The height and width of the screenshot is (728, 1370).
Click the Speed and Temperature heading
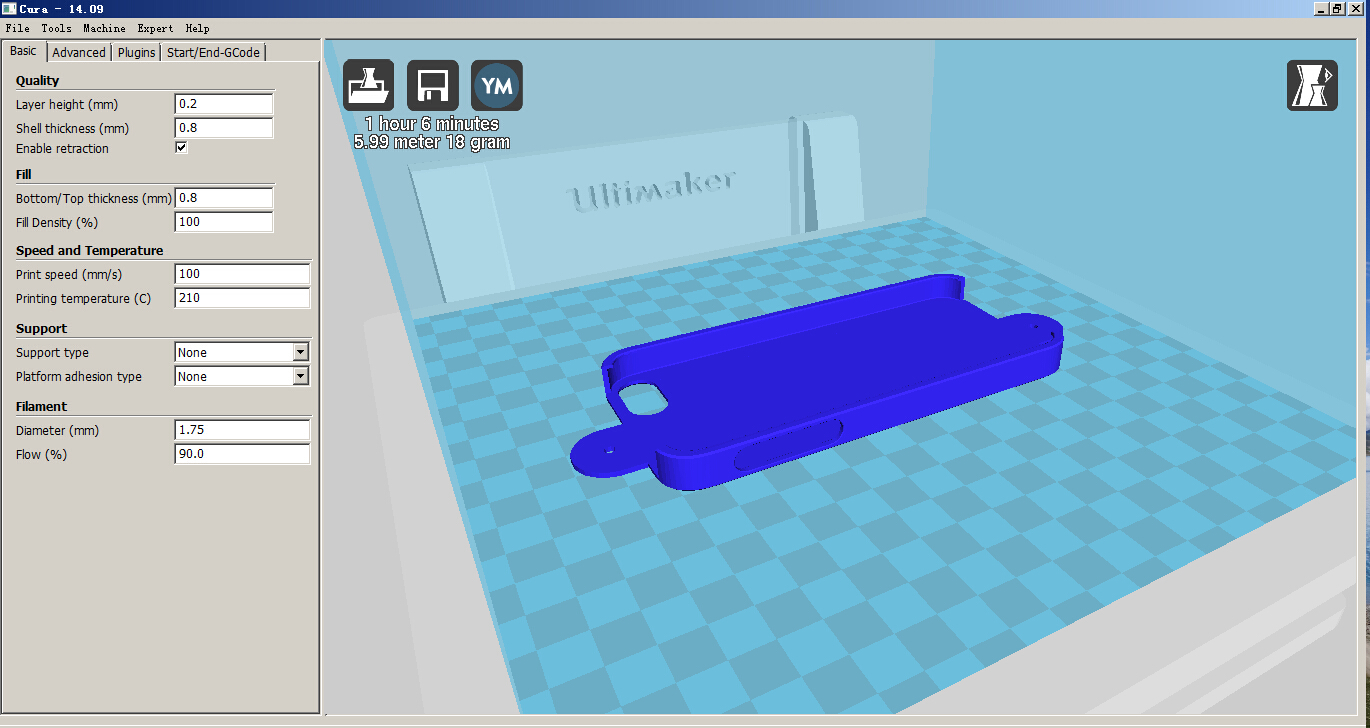click(x=89, y=250)
